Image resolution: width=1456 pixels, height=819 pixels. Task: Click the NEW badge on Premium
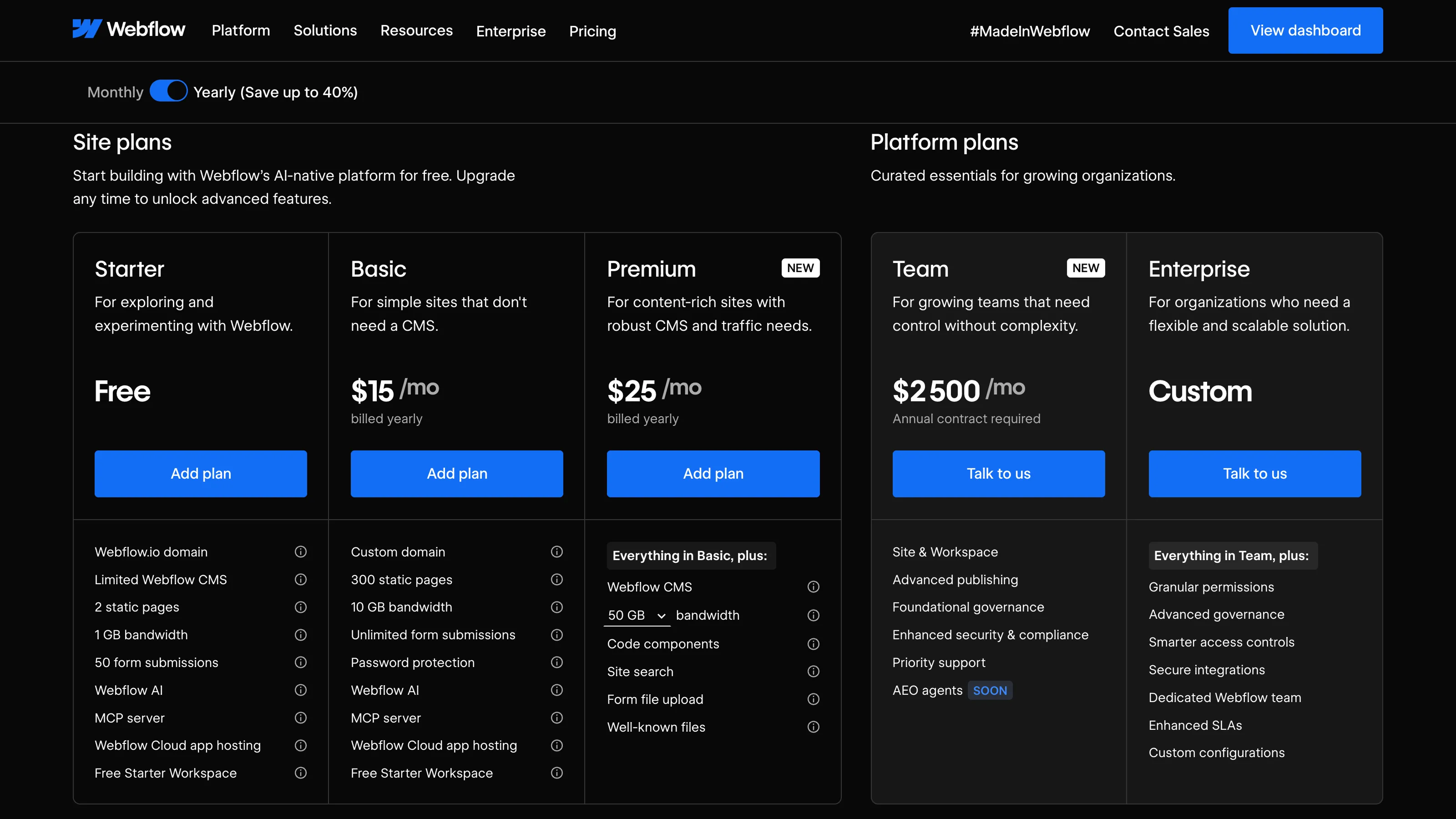(800, 268)
